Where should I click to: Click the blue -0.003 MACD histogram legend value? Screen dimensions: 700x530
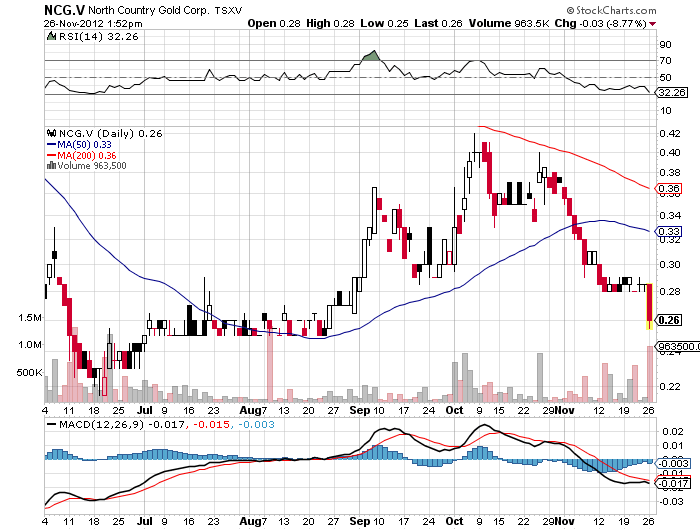click(x=256, y=424)
